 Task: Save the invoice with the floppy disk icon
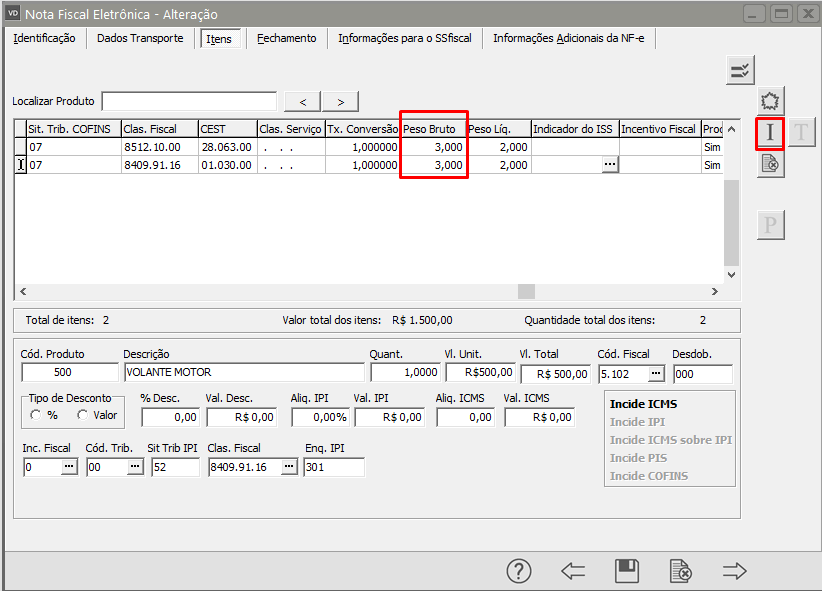(x=627, y=571)
